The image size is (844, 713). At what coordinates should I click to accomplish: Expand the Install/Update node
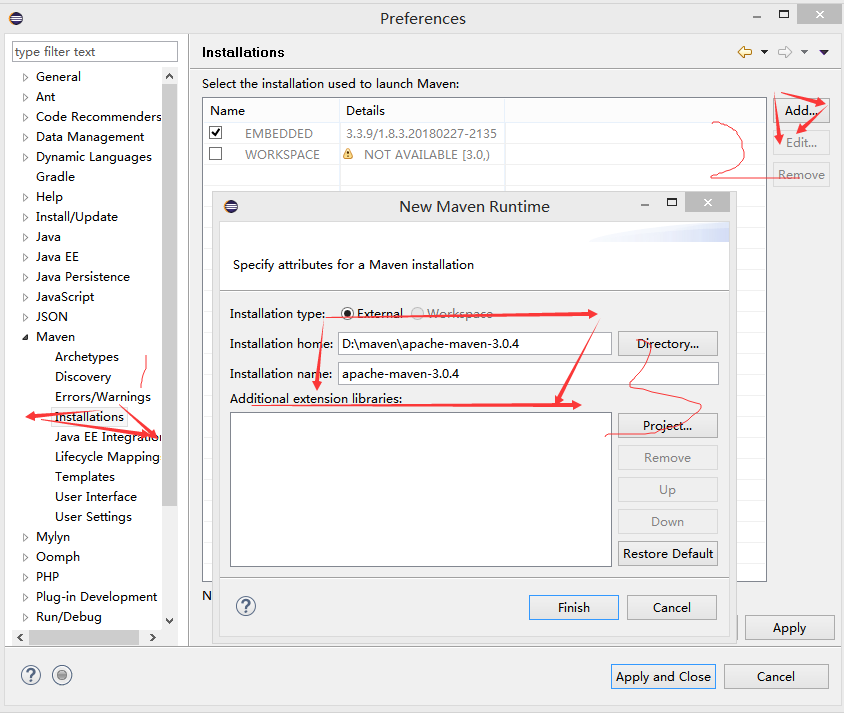25,217
